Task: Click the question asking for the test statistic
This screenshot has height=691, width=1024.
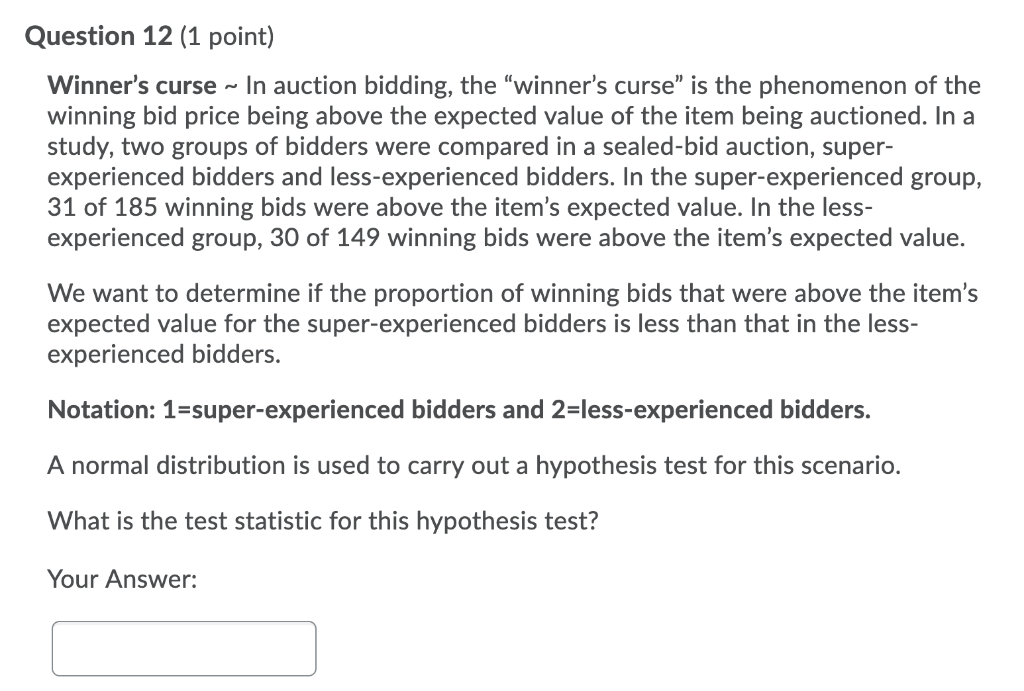Action: point(322,520)
